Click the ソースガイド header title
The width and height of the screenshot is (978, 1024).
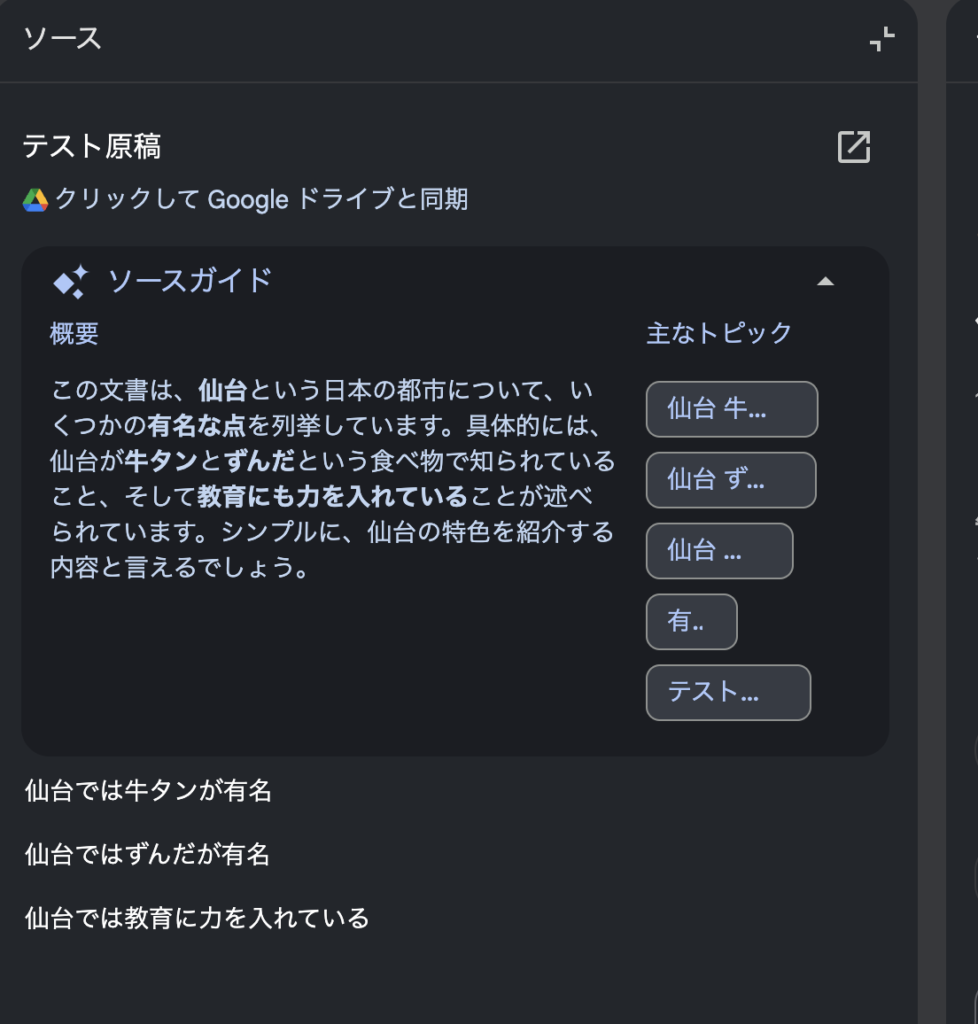[190, 281]
